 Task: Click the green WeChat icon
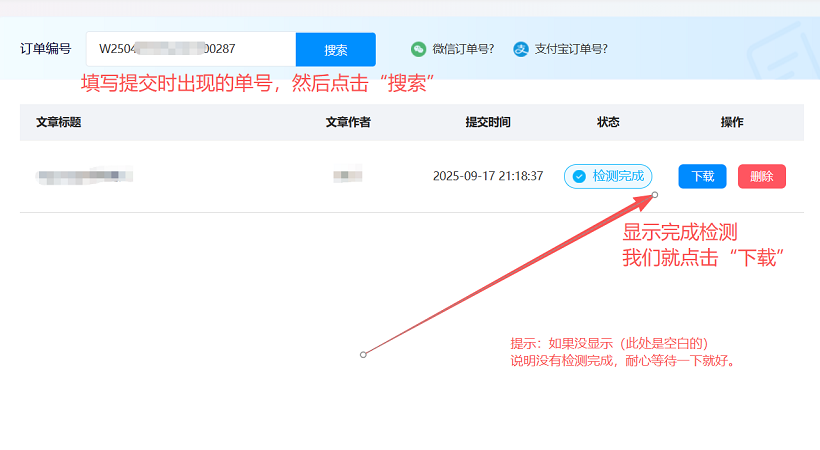coord(418,49)
